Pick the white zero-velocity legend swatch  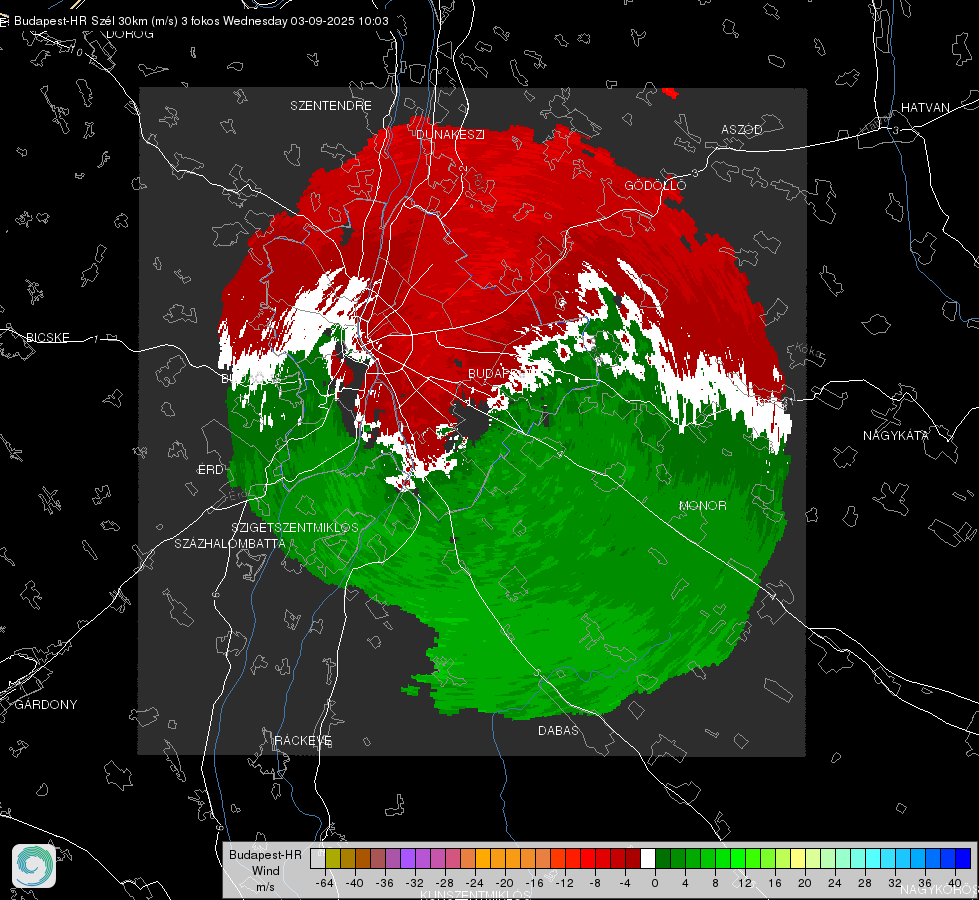click(648, 859)
